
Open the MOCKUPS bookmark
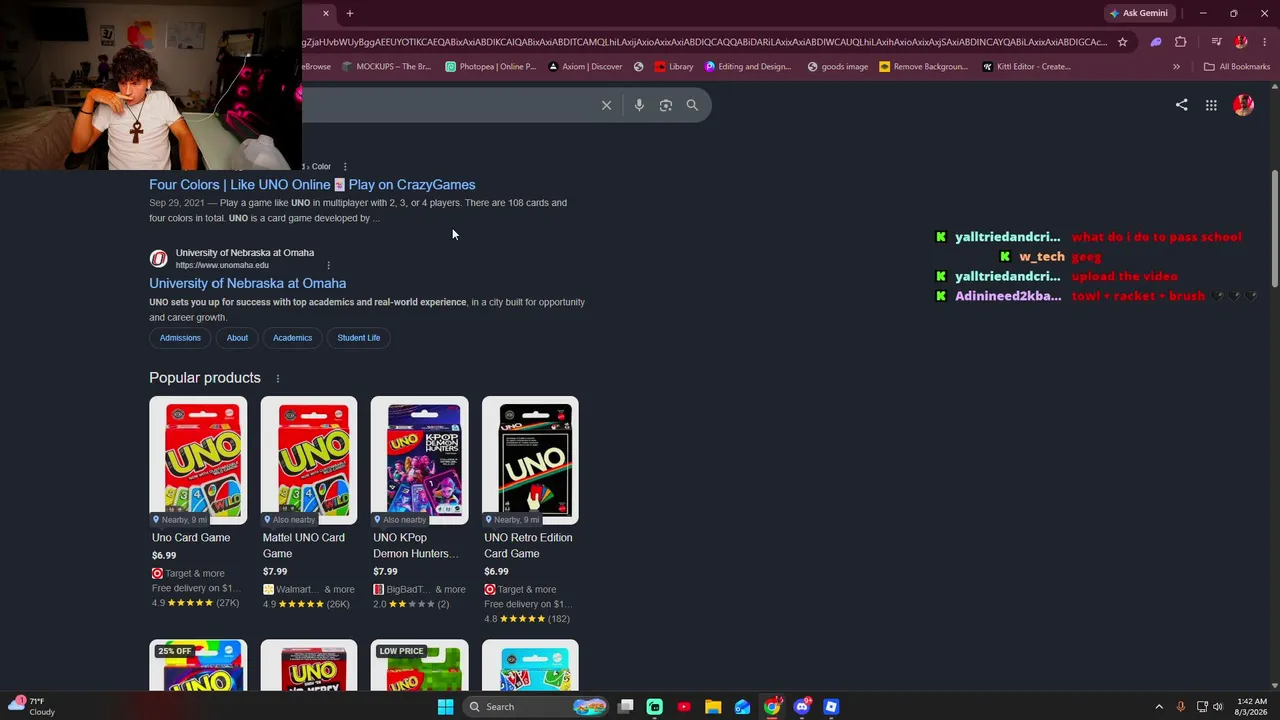386,67
